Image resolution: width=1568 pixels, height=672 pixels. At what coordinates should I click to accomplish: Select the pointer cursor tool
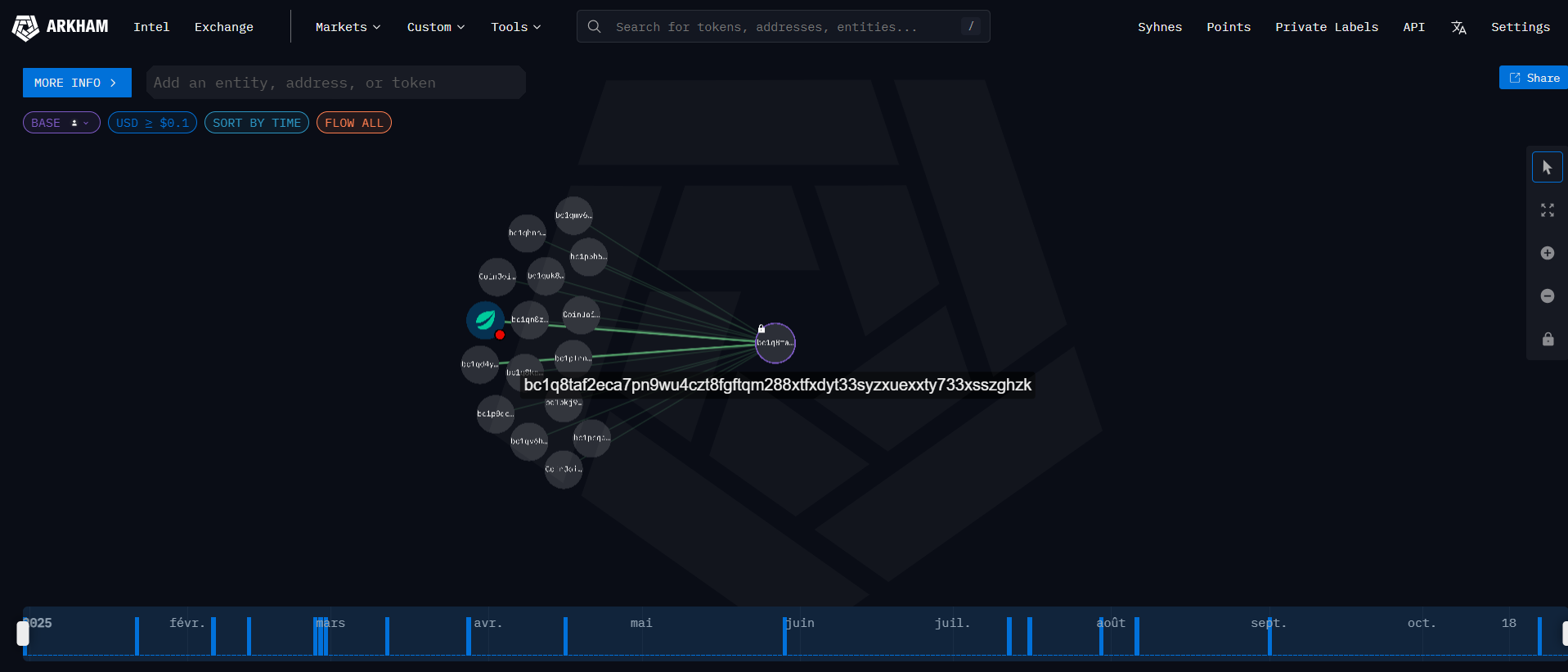pyautogui.click(x=1547, y=167)
